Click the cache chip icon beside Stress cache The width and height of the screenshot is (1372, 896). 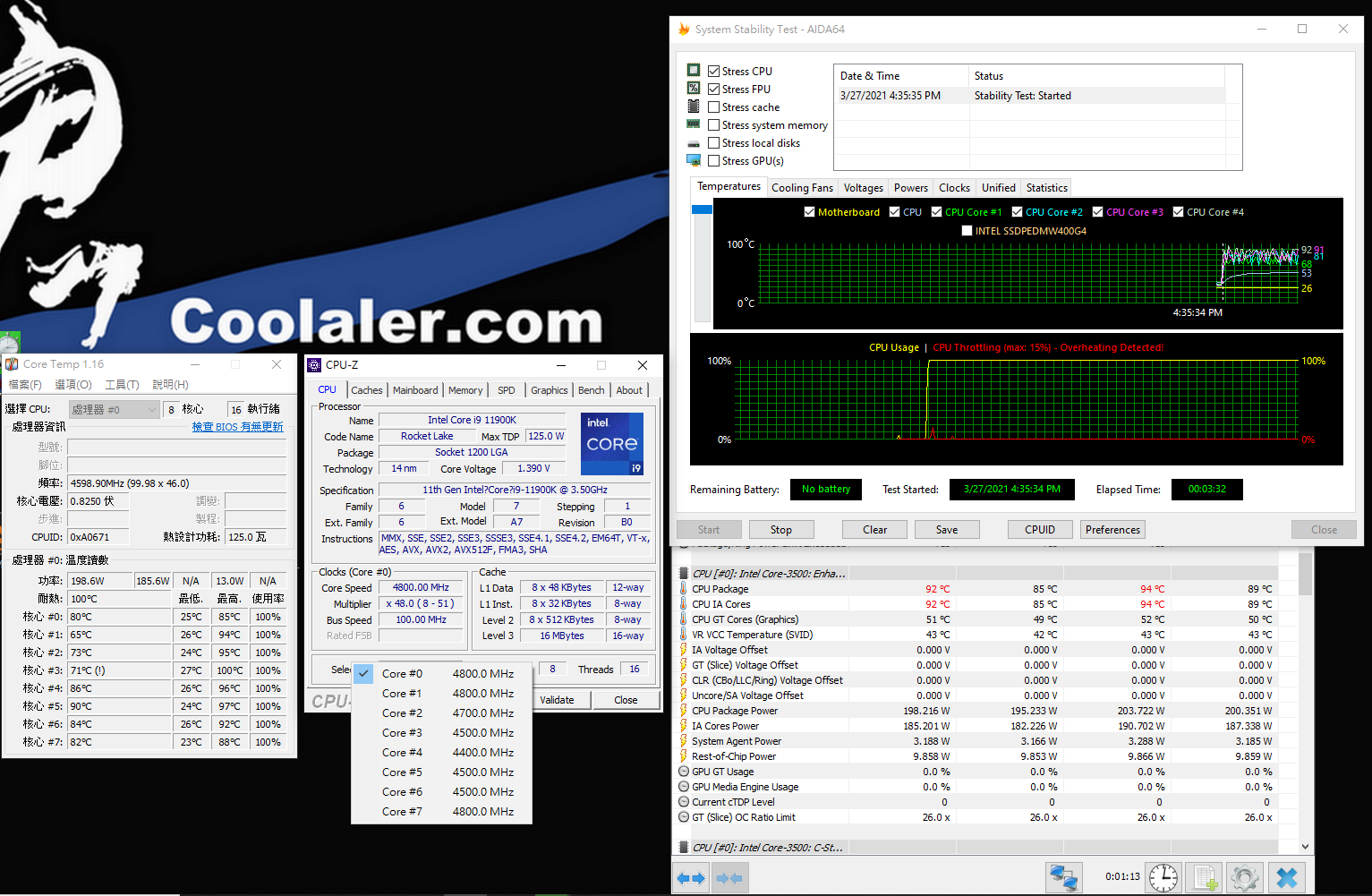click(x=694, y=106)
